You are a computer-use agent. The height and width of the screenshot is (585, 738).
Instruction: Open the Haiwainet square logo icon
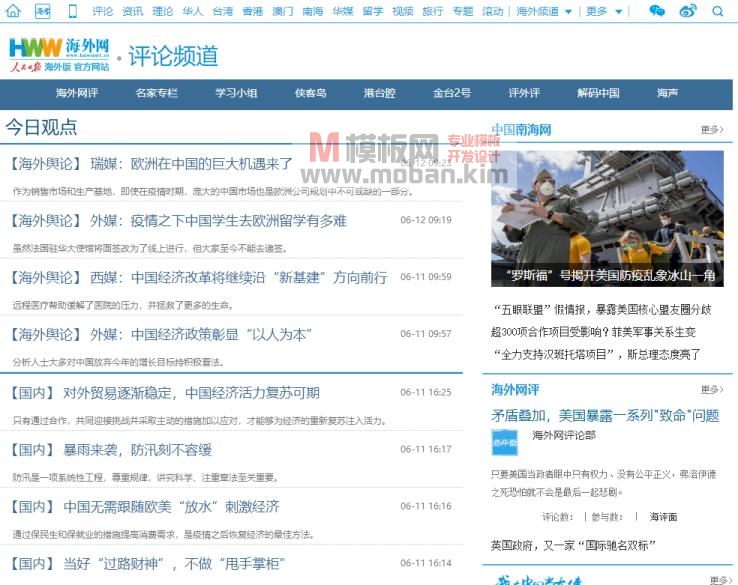[42, 11]
